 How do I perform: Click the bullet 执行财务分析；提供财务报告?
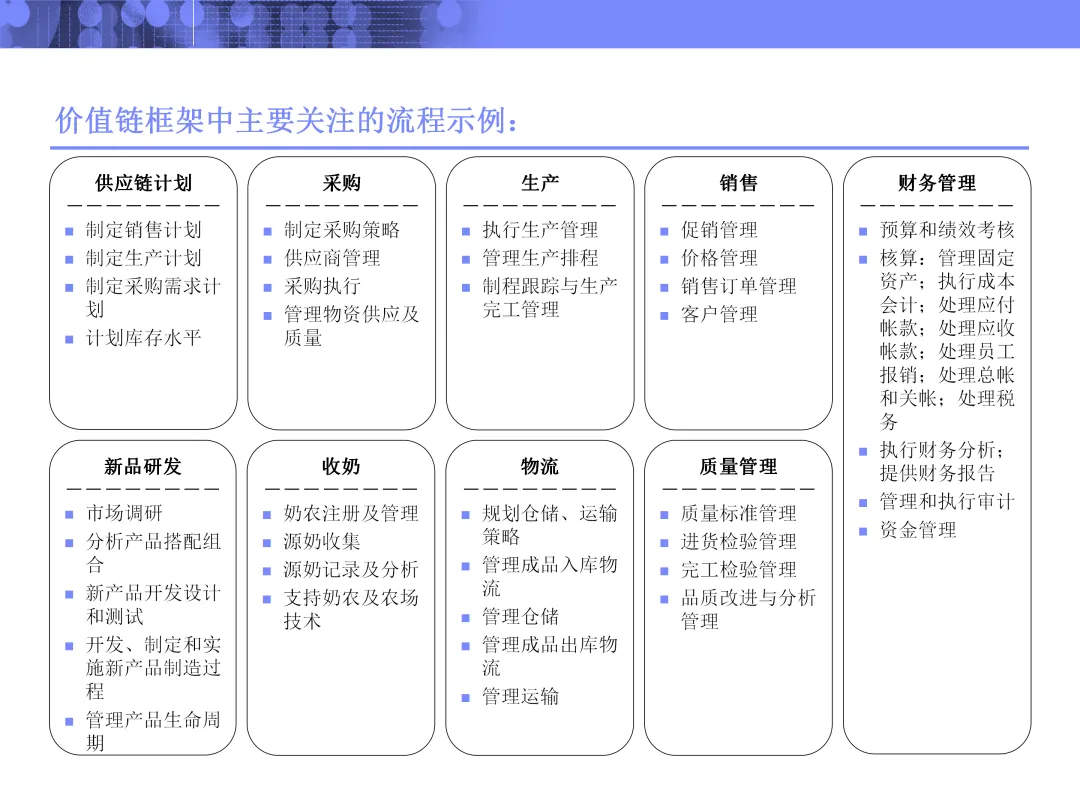pyautogui.click(x=942, y=461)
